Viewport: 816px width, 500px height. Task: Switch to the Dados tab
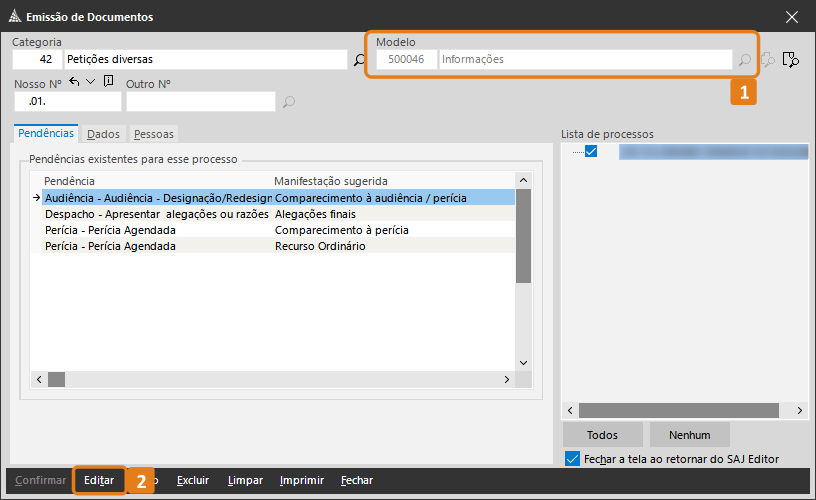click(103, 134)
